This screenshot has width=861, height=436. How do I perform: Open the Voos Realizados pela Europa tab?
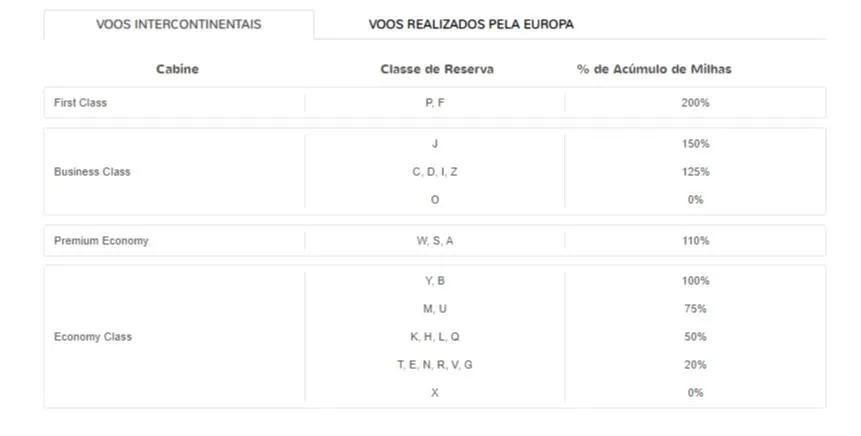tap(471, 24)
